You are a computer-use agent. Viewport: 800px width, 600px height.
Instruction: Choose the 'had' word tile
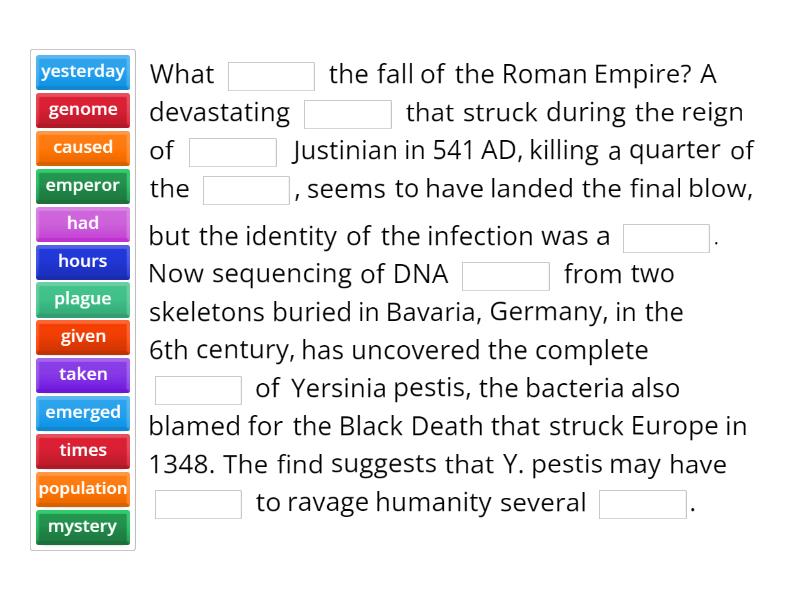[82, 223]
